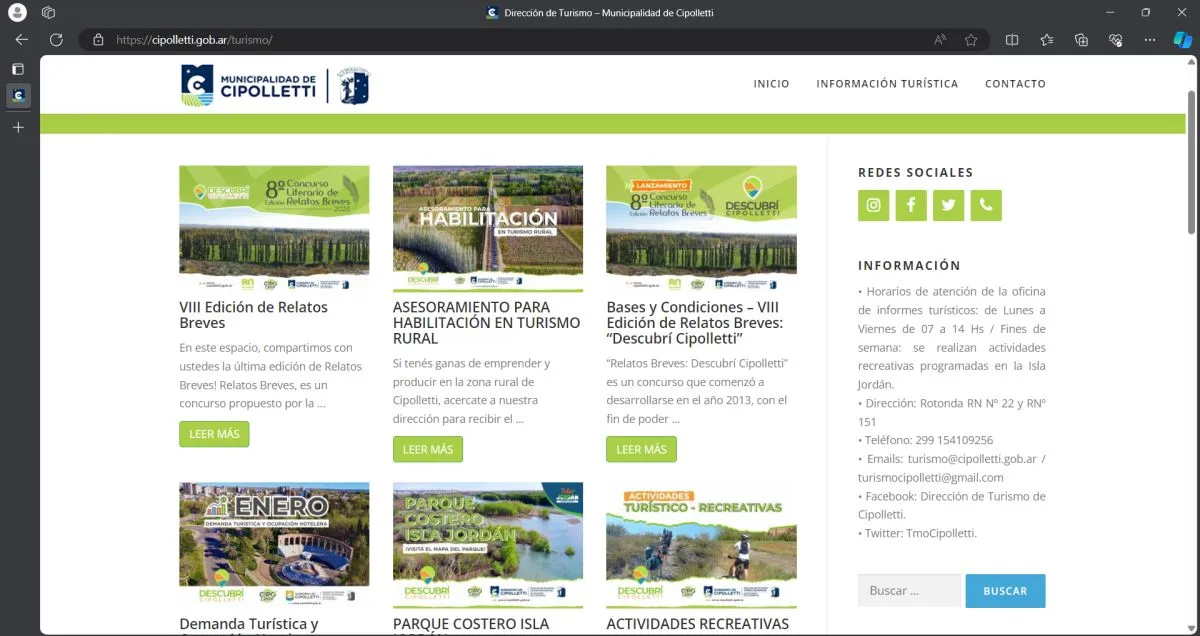Image resolution: width=1200 pixels, height=636 pixels.
Task: Open the CONTACTO menu item
Action: click(1015, 84)
